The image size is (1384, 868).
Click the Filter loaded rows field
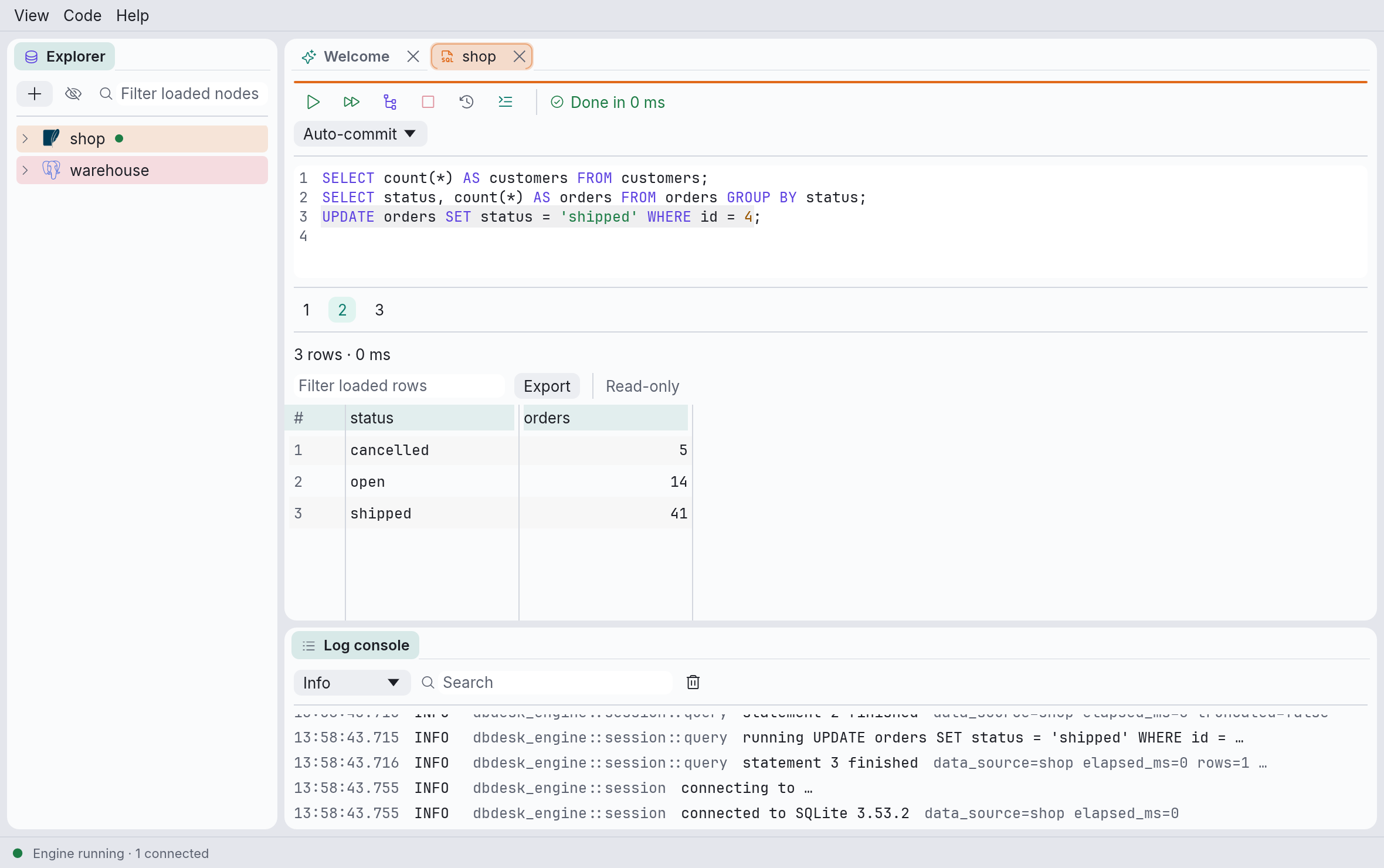(x=399, y=386)
